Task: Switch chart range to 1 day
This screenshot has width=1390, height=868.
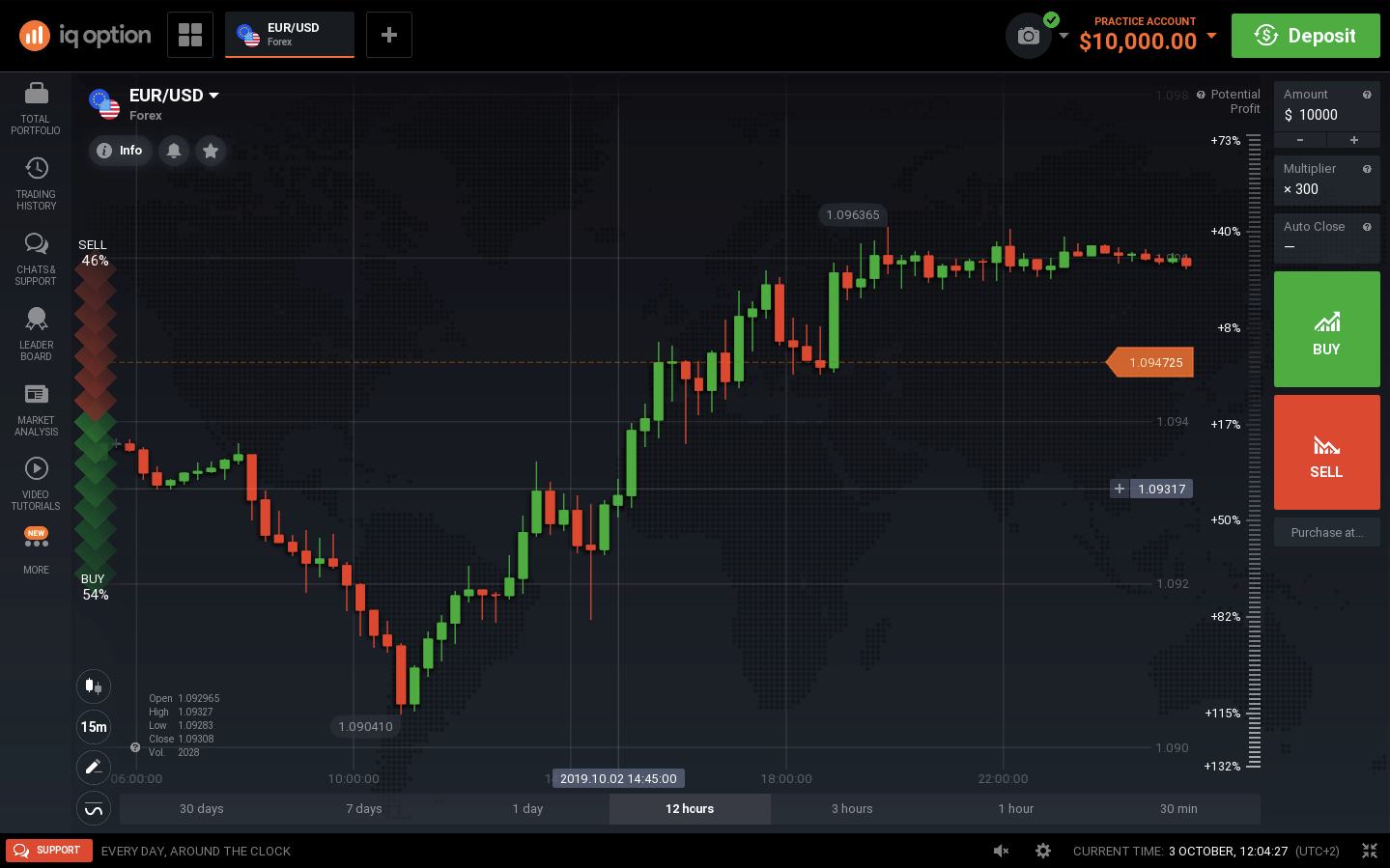Action: point(527,809)
